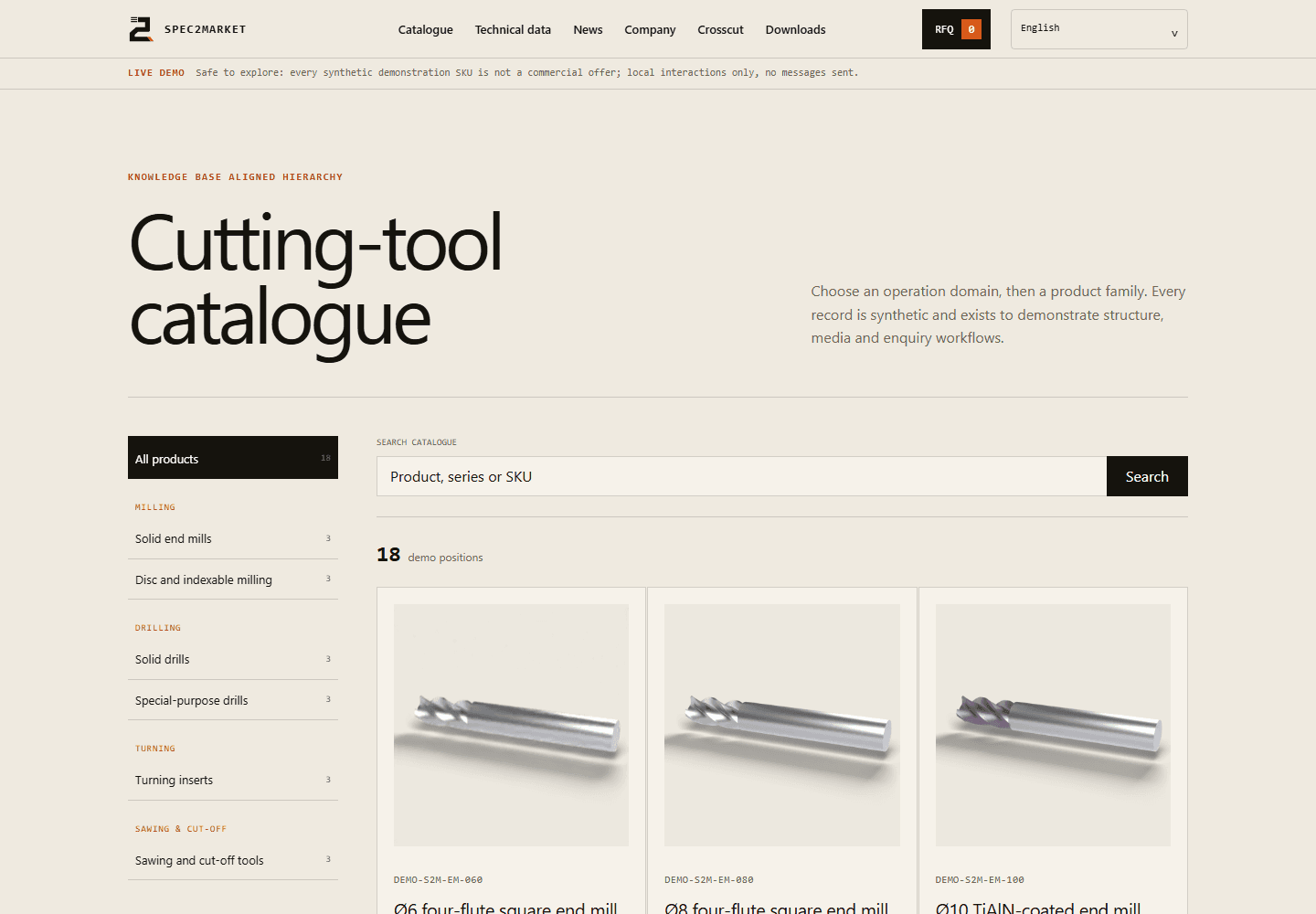Click the LIVE DEMO banner label

156,73
